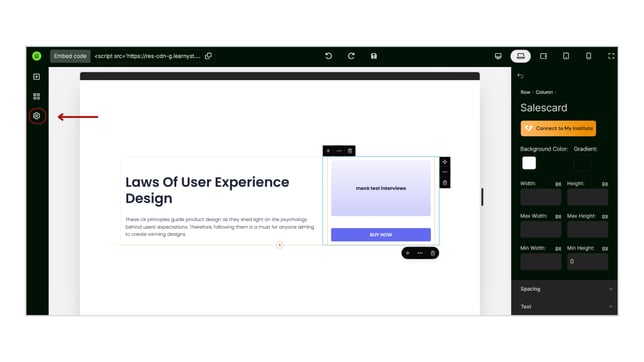Image resolution: width=644 pixels, height=362 pixels.
Task: Click the back arrow in the properties panel
Action: [x=521, y=76]
